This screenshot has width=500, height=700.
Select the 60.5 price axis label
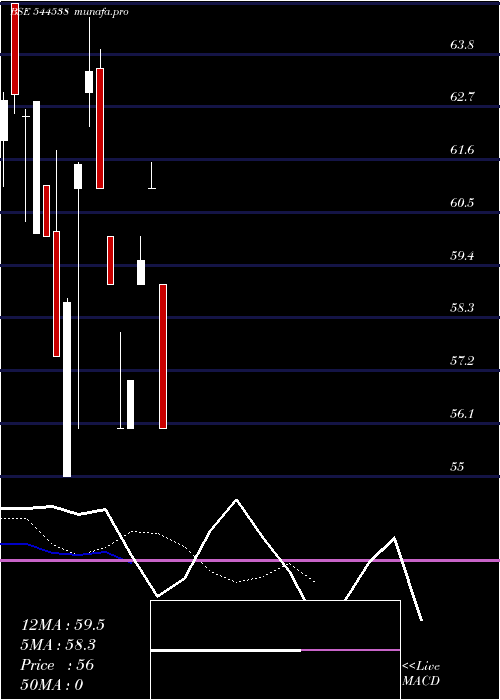point(462,203)
